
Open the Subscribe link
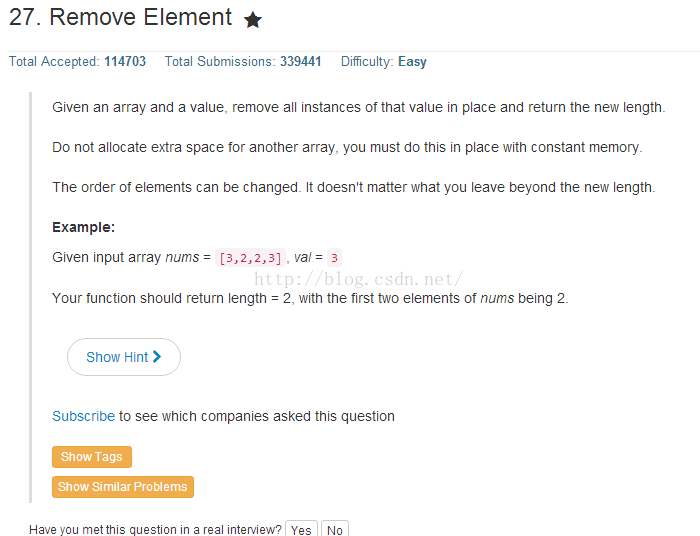83,416
